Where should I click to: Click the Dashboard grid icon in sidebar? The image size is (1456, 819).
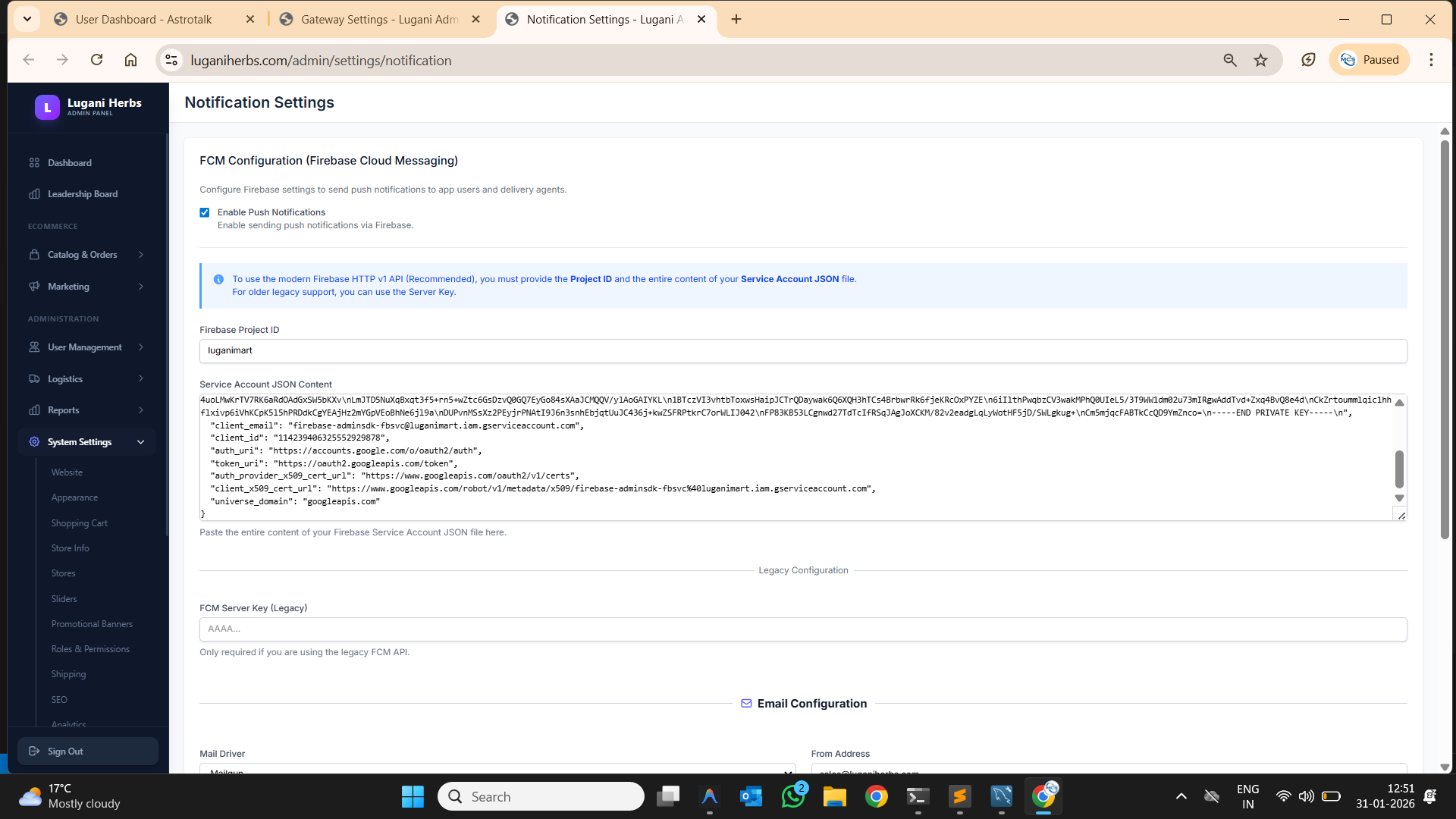[x=34, y=163]
